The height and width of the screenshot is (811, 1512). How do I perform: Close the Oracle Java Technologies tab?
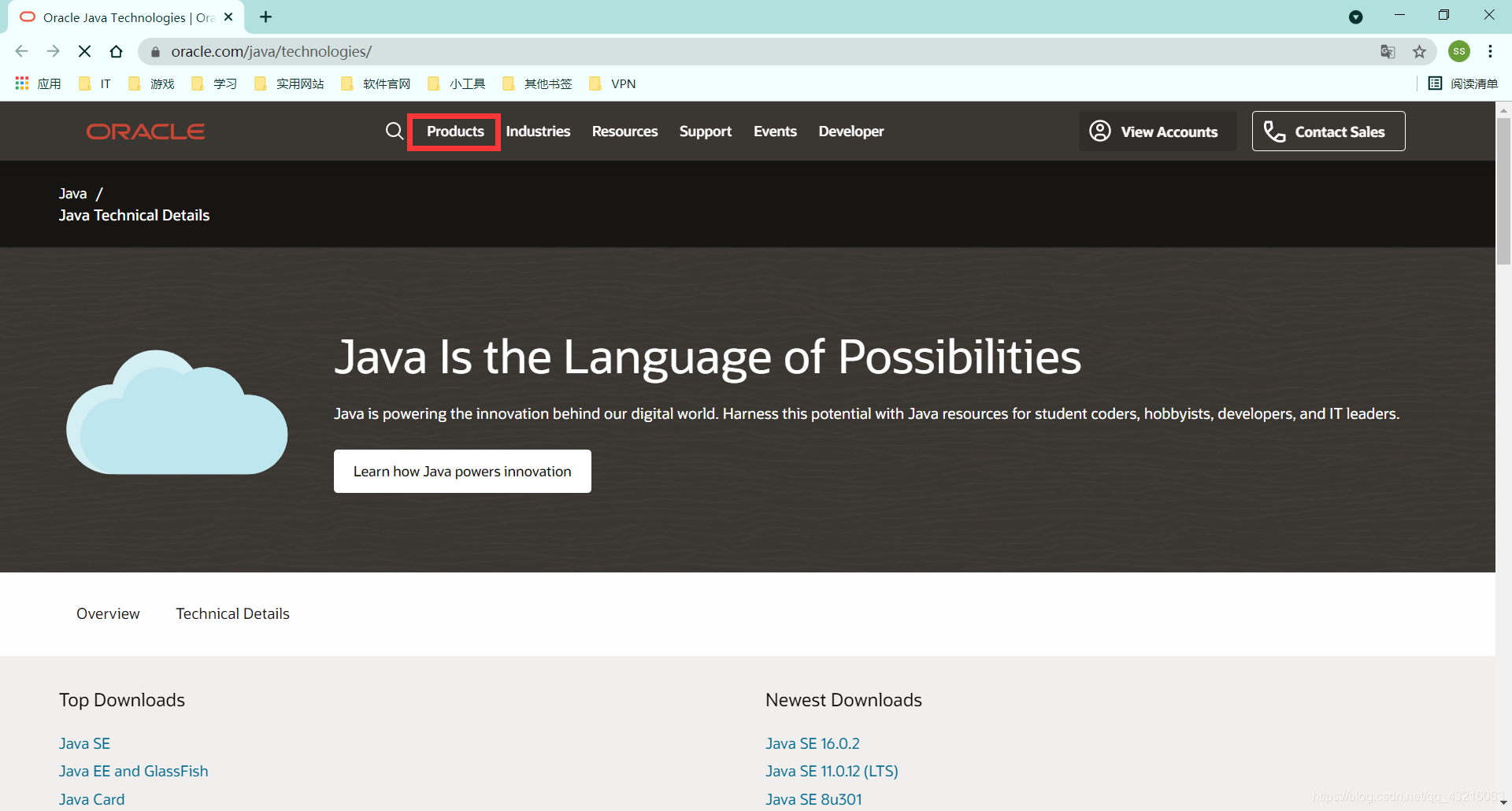coord(228,17)
